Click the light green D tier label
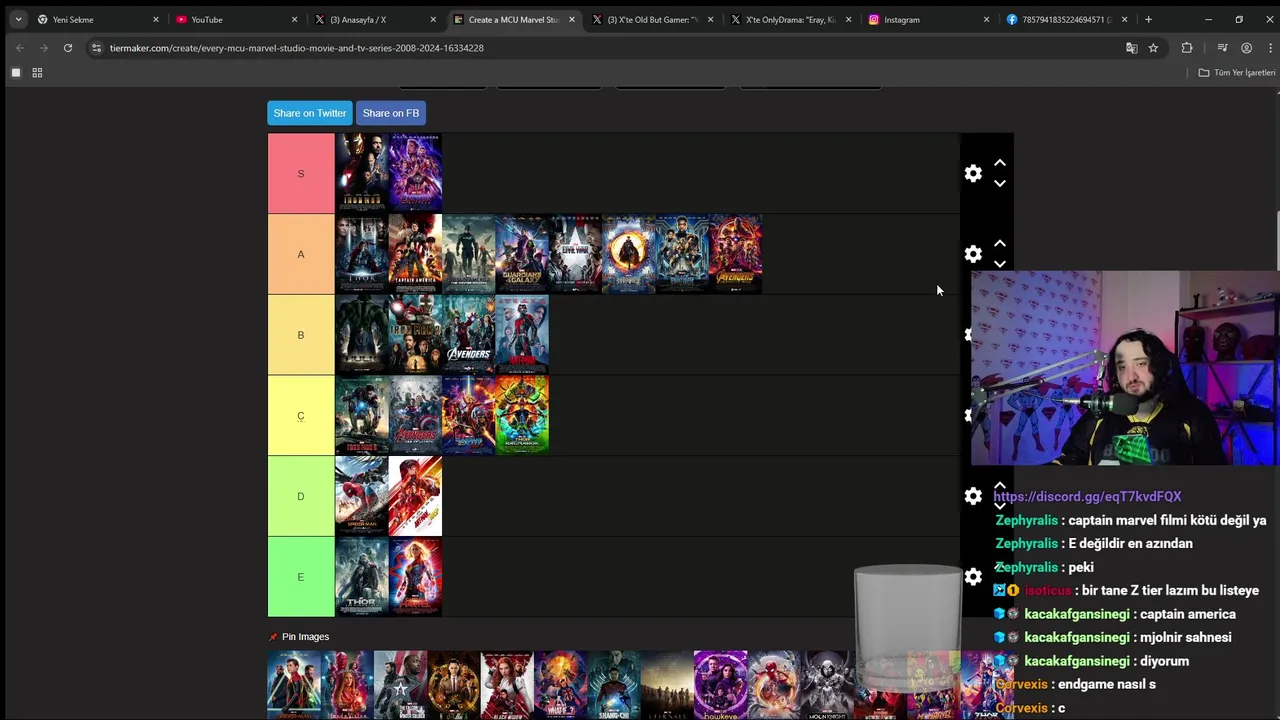Screen dimensions: 1280x720 [x=301, y=496]
